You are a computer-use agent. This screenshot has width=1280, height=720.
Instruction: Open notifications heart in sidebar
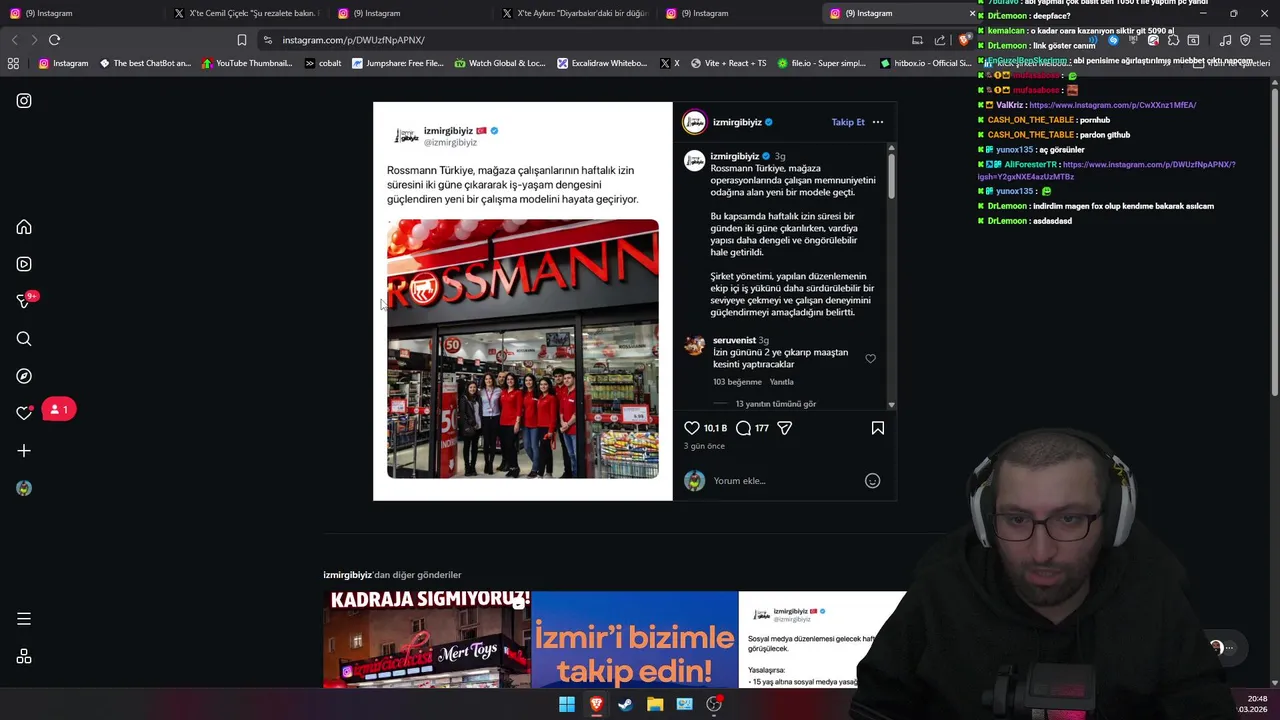[x=24, y=413]
